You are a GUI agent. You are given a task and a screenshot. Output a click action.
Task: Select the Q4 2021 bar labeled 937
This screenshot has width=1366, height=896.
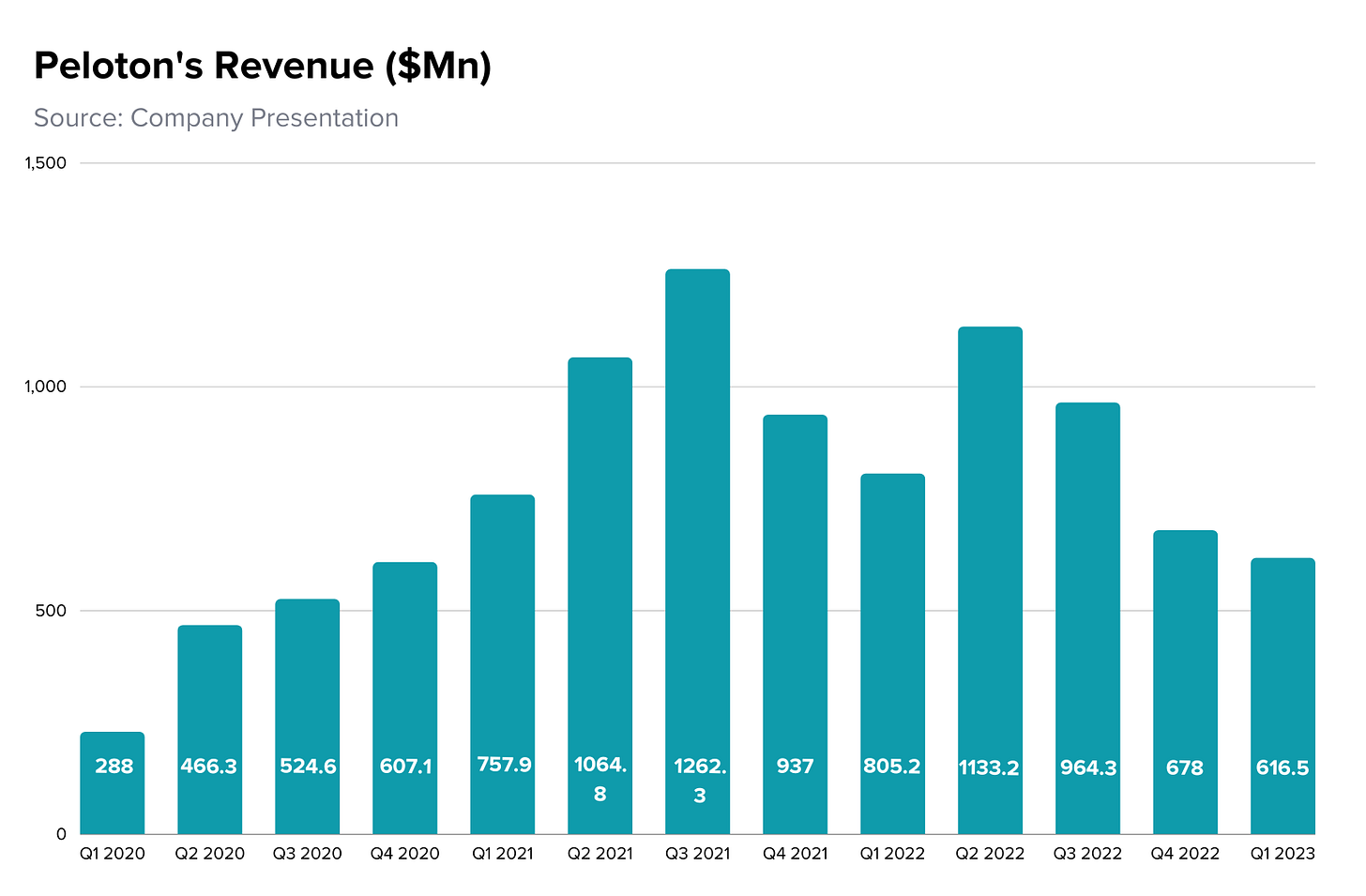coord(796,624)
